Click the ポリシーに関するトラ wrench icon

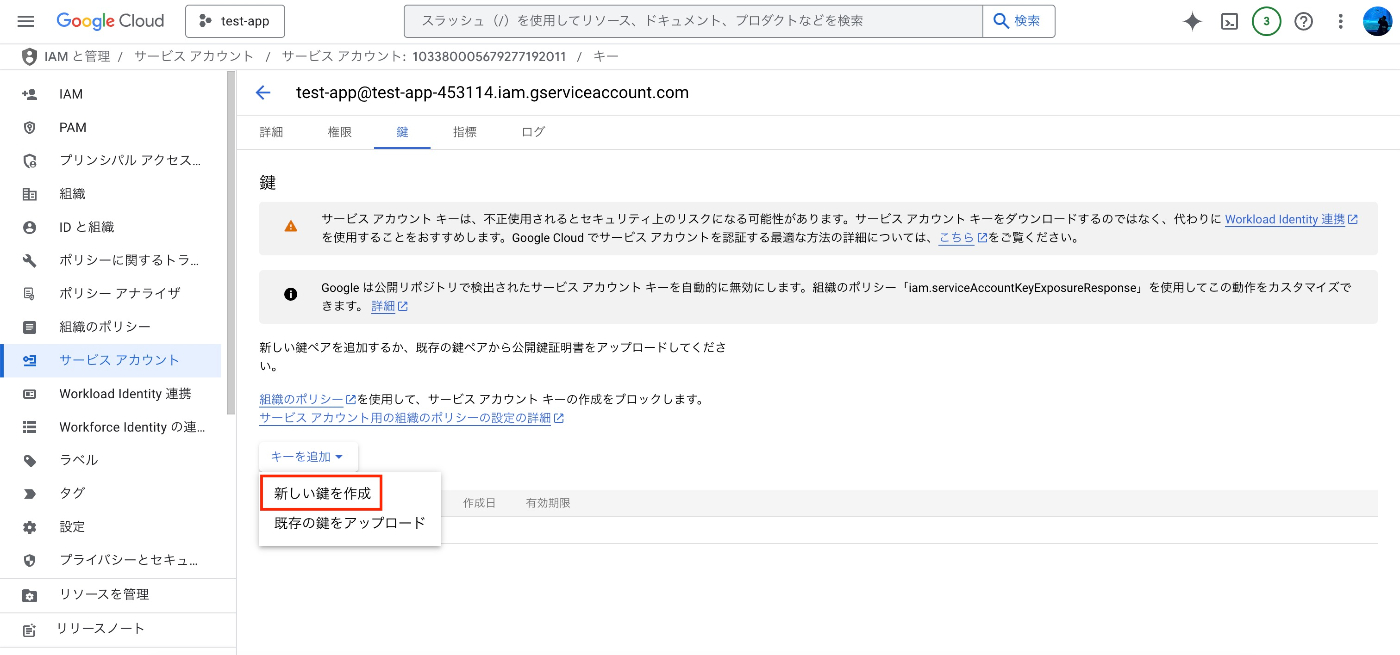coord(29,260)
